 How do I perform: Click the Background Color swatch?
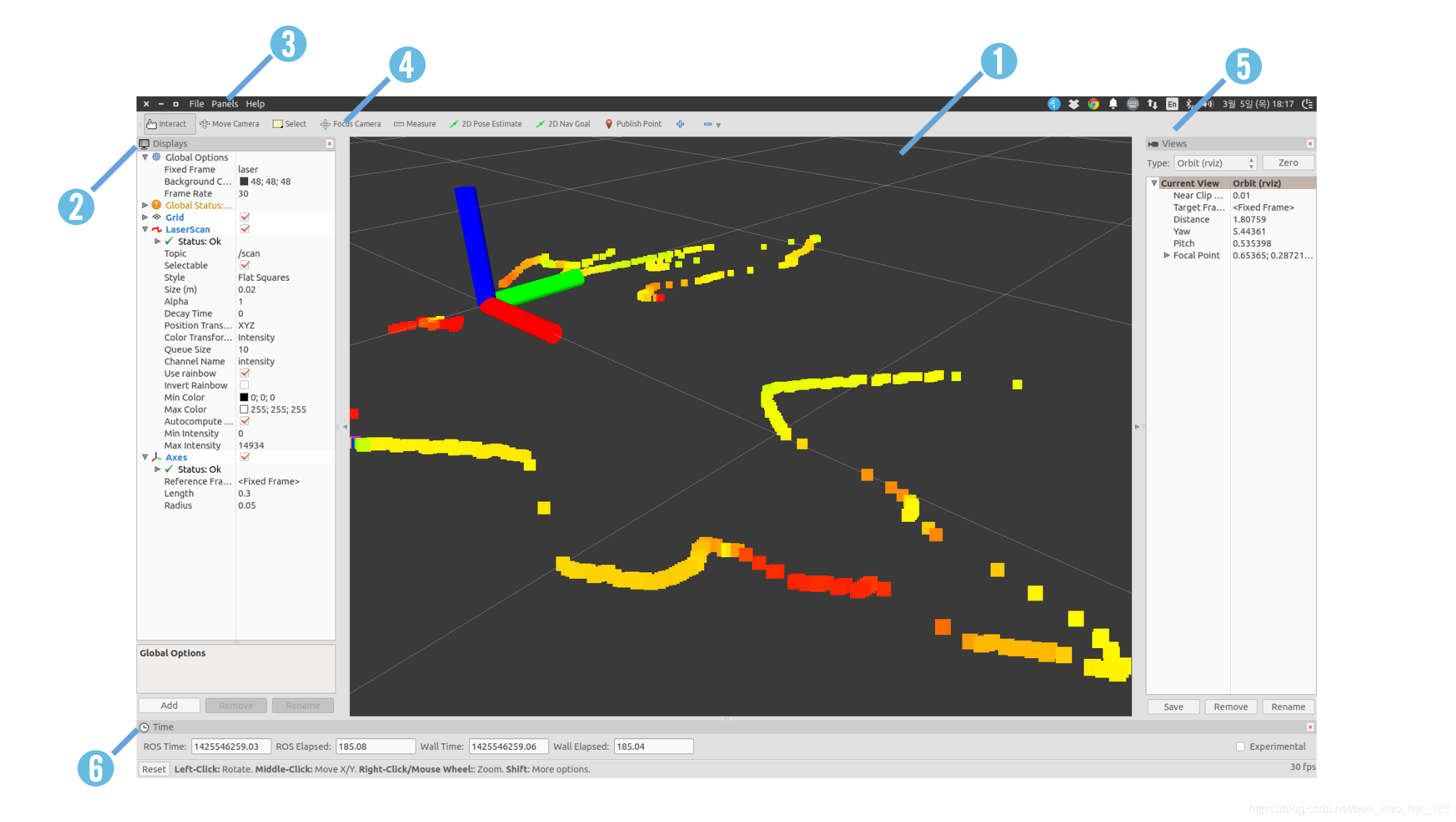point(244,182)
